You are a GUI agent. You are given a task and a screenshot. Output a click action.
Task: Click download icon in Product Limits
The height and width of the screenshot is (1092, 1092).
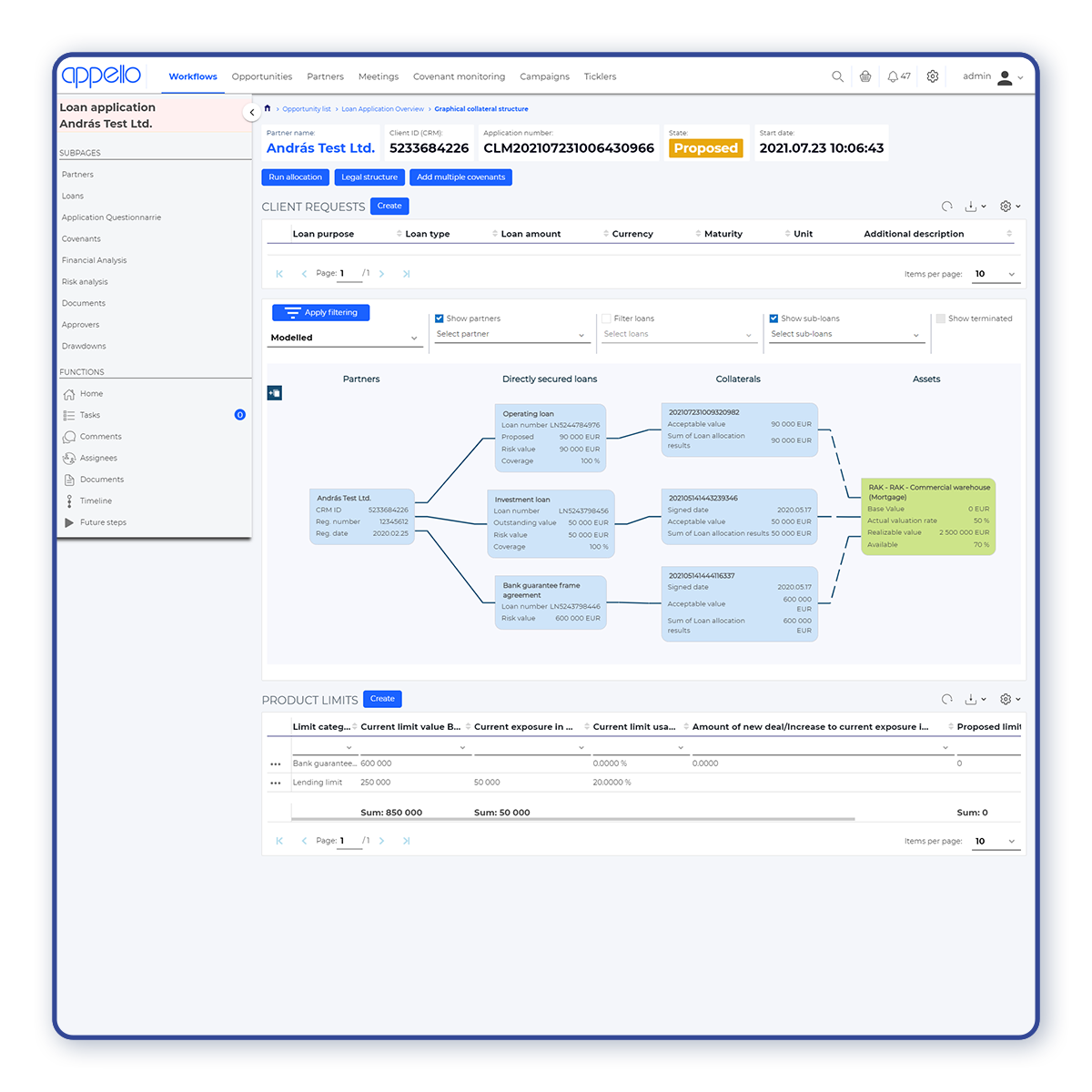(x=971, y=699)
